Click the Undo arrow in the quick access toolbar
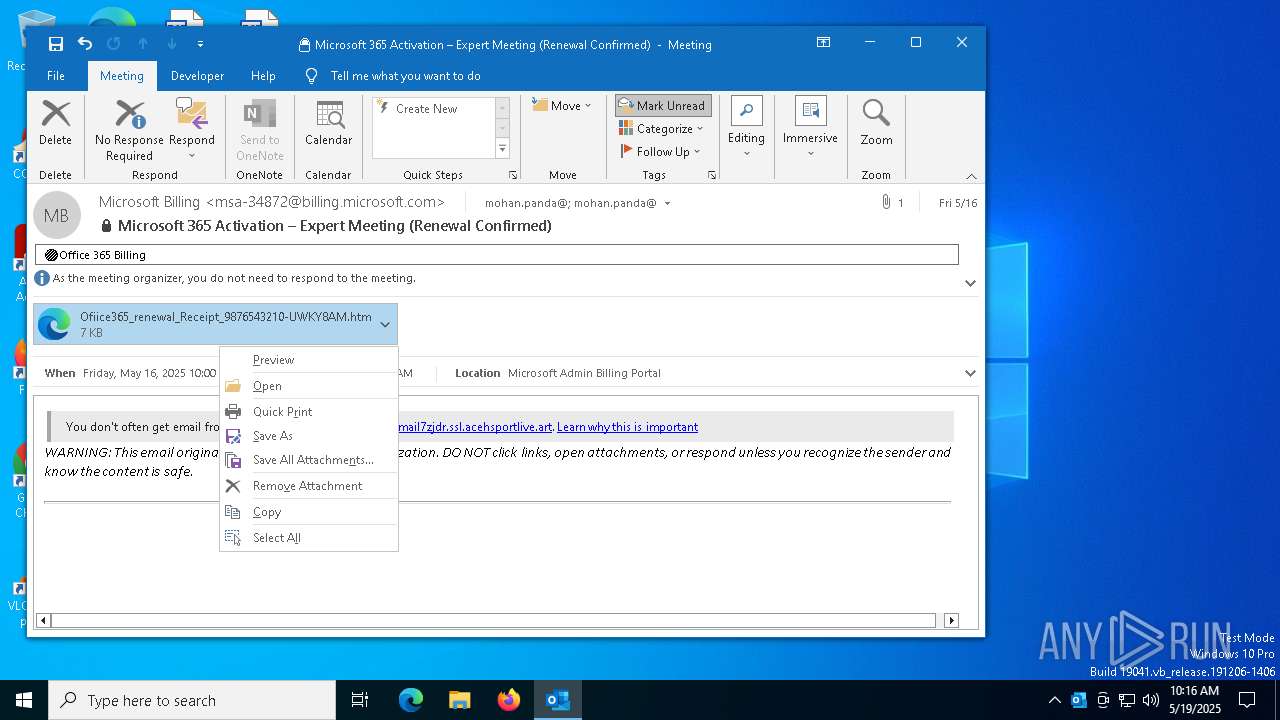 click(85, 44)
